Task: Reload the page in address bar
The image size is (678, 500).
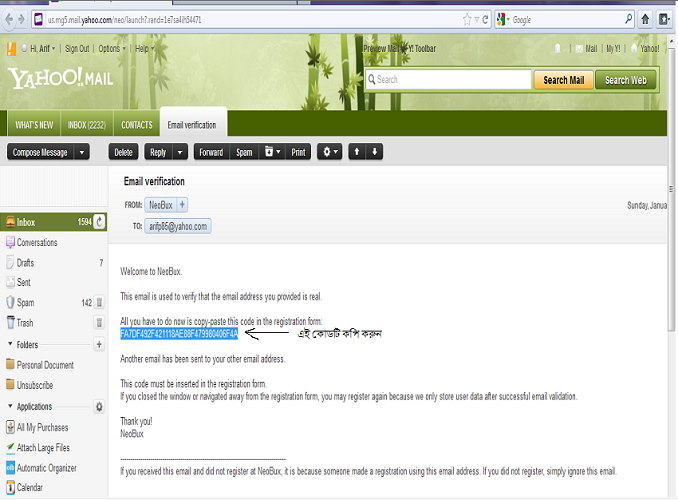Action: click(x=485, y=19)
